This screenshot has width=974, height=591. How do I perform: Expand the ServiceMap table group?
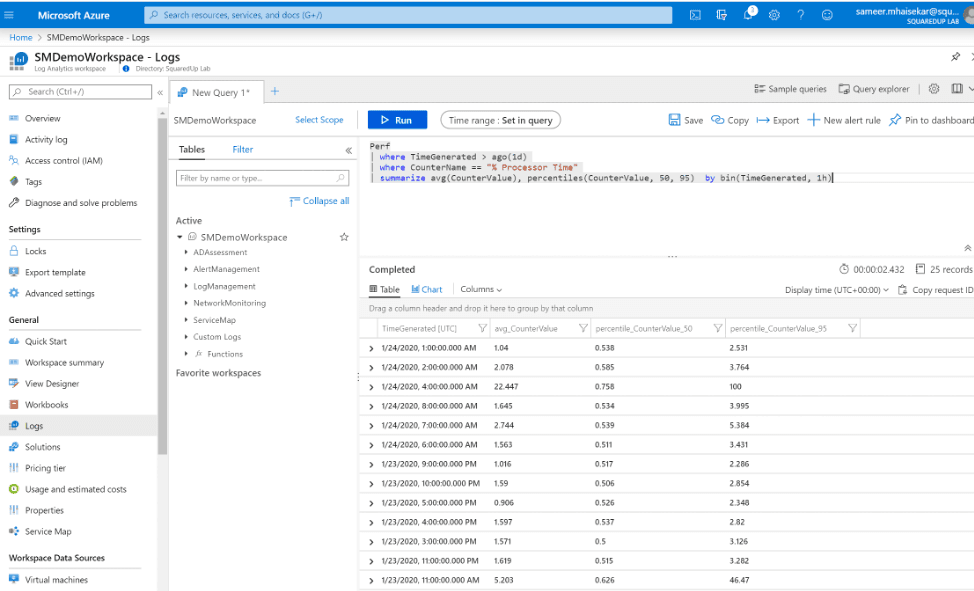(186, 319)
